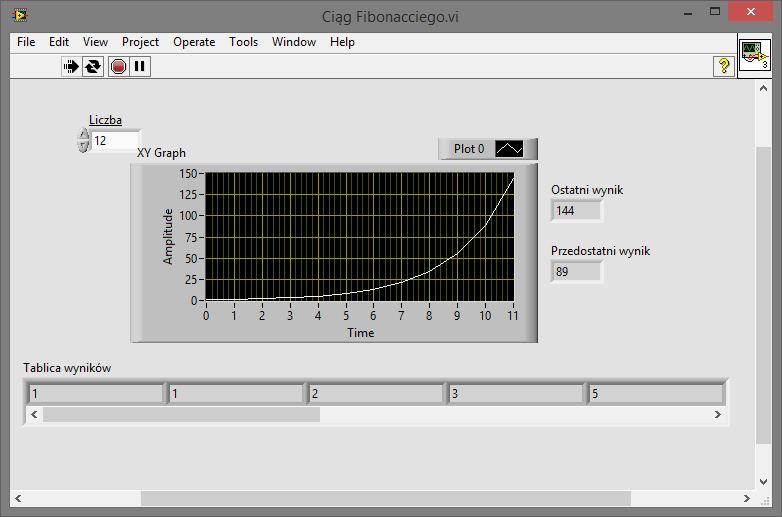Click the VI icon in top-right corner
The width and height of the screenshot is (782, 517).
(754, 56)
